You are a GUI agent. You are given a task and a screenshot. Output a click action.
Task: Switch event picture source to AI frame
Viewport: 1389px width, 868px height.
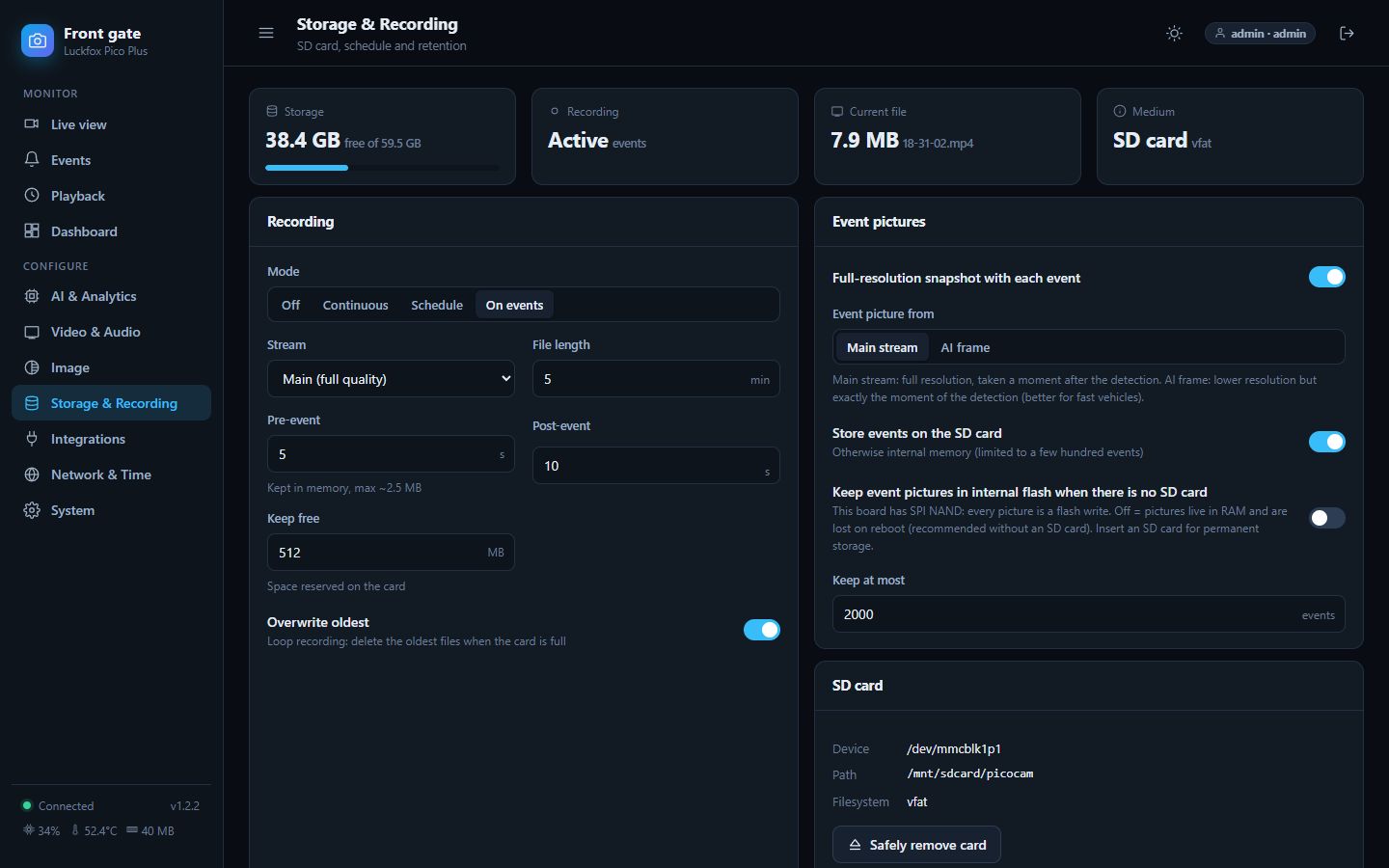point(966,347)
